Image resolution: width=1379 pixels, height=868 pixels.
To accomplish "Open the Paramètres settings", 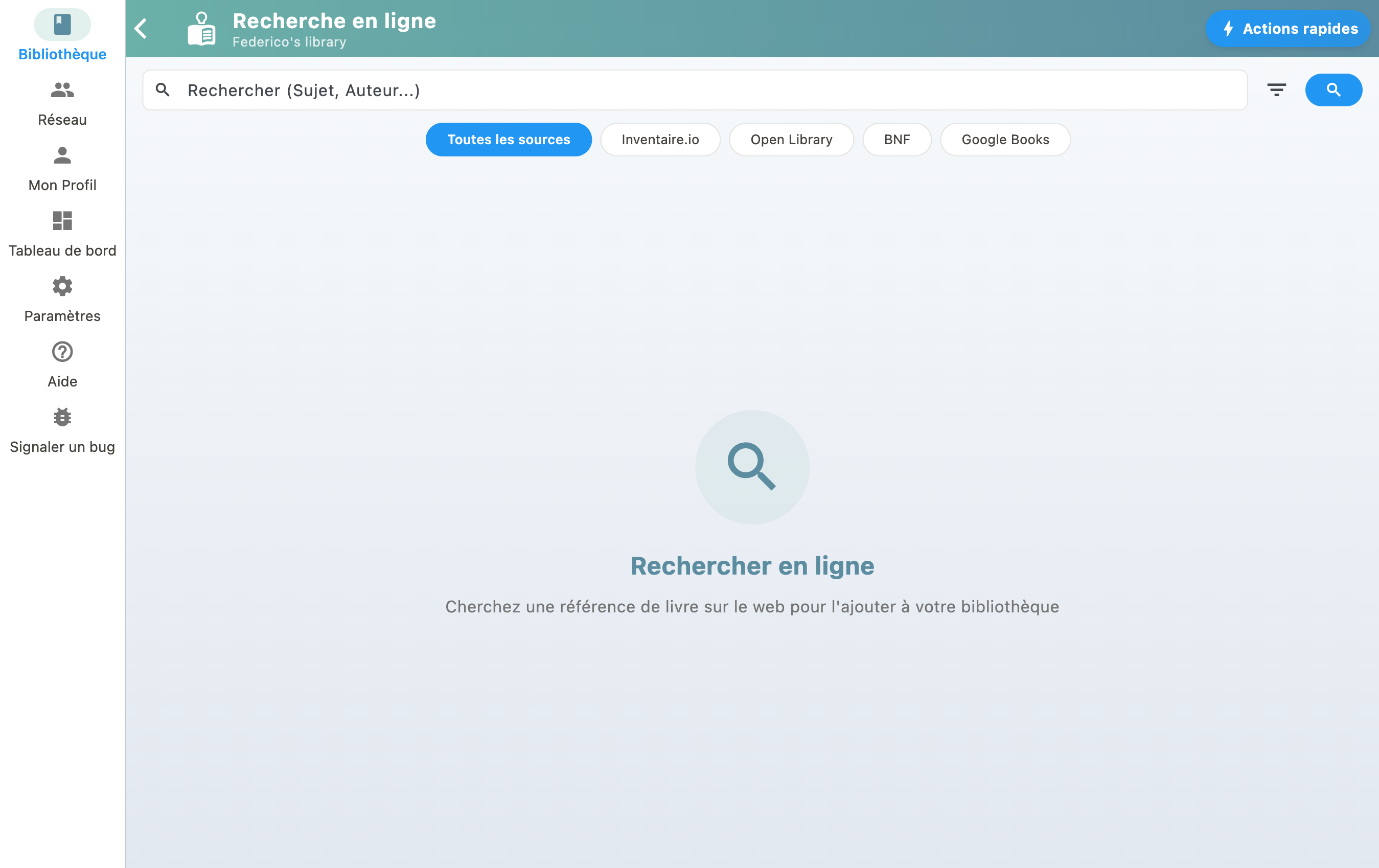I will click(x=62, y=299).
